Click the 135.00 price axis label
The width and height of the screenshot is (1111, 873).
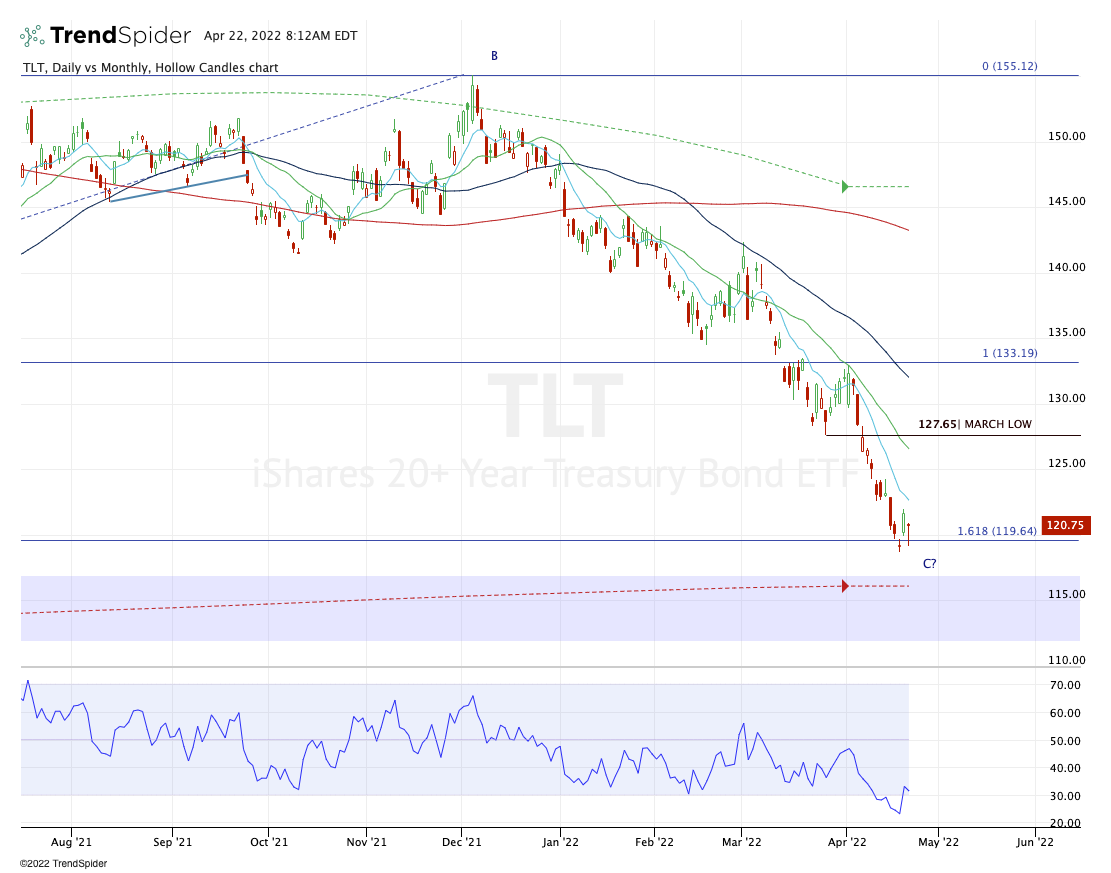coord(1066,332)
